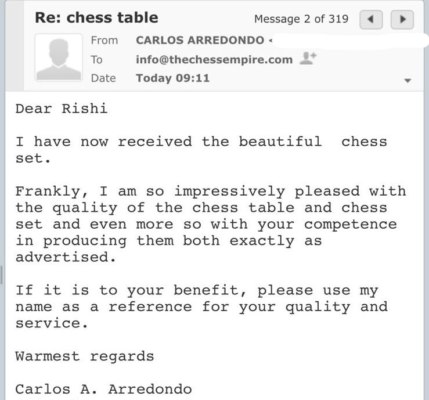Select the paragraph offering name as reference

pyautogui.click(x=201, y=307)
